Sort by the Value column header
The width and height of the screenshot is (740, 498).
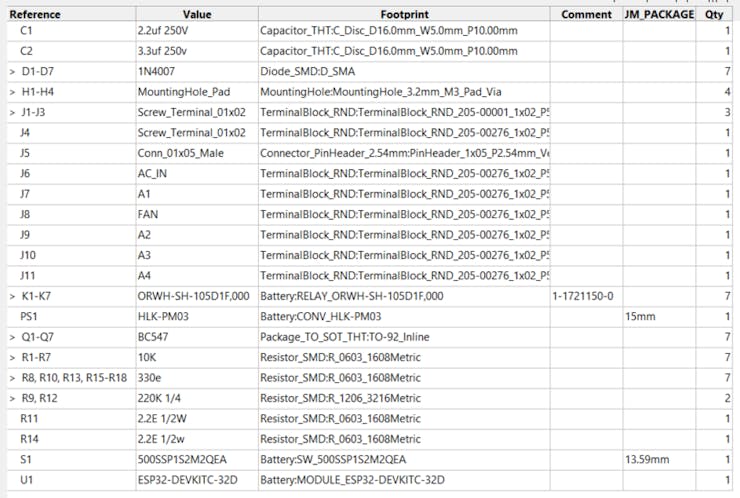[x=197, y=15]
